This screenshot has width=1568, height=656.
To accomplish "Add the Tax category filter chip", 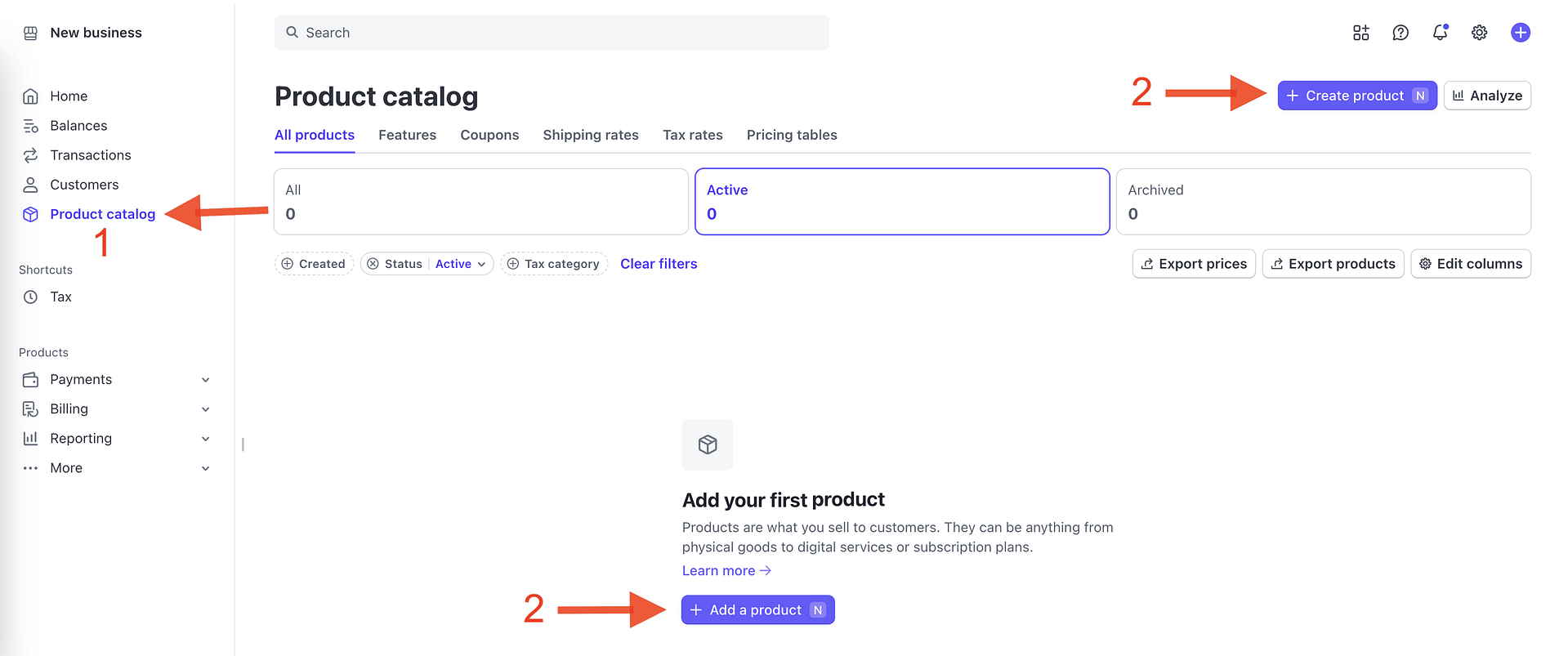I will (554, 264).
